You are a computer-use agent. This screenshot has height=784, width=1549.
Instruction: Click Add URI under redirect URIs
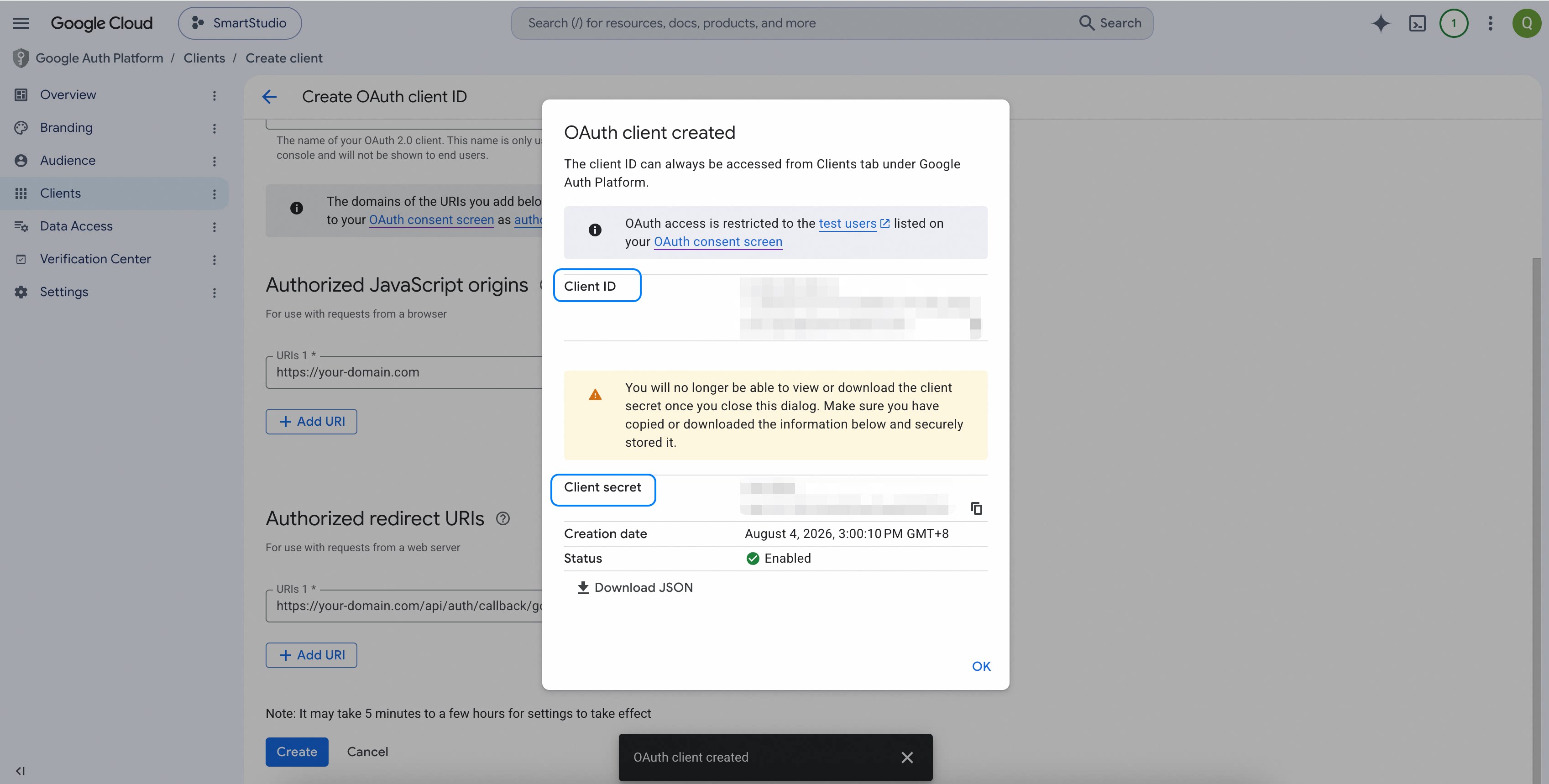click(x=311, y=655)
